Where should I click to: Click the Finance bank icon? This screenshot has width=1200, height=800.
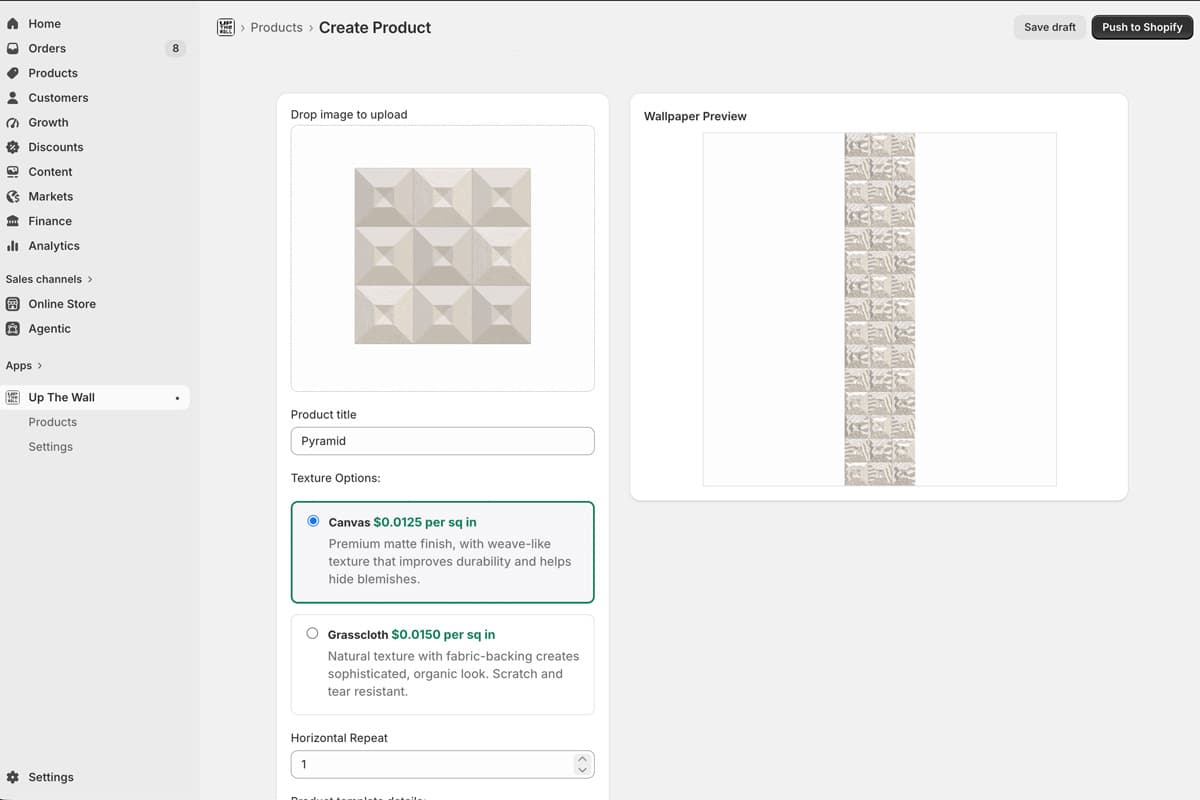click(13, 221)
